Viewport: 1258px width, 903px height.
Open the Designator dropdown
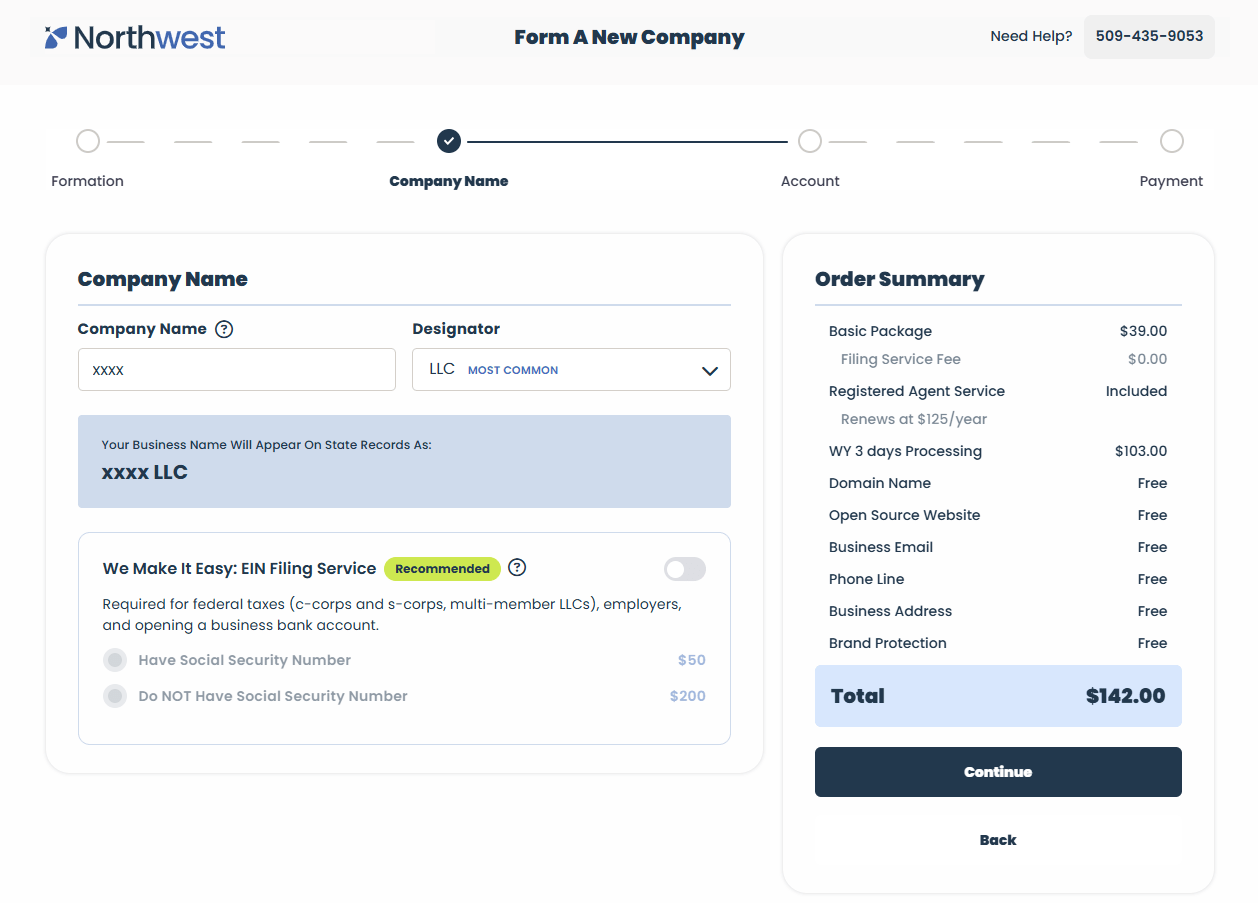(571, 369)
